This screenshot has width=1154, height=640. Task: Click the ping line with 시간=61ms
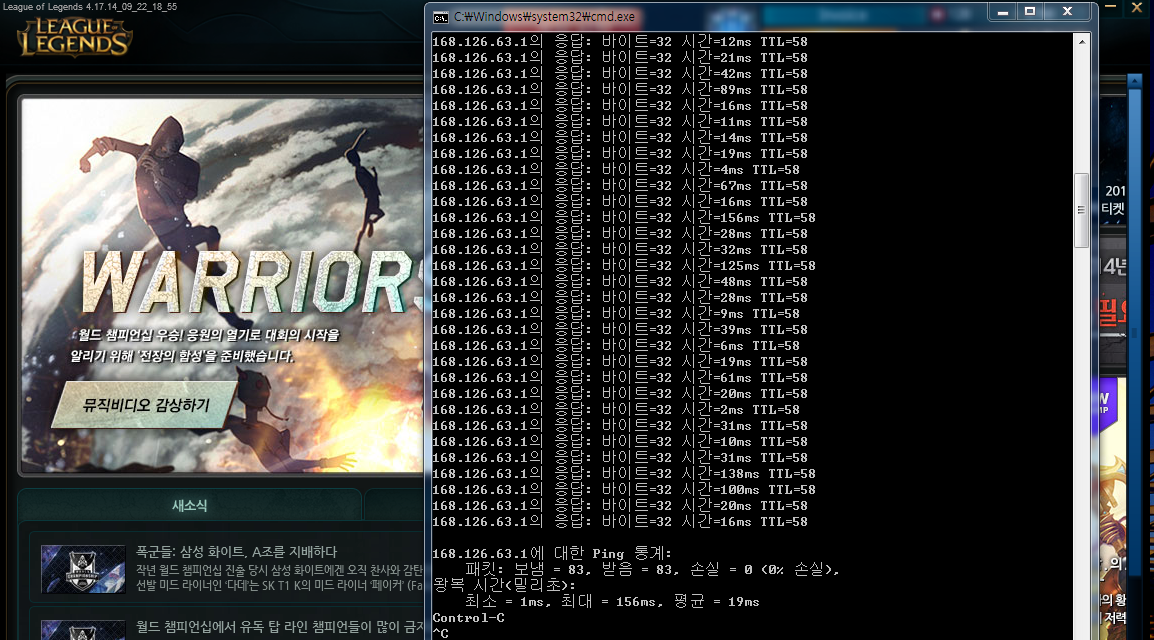tap(620, 377)
